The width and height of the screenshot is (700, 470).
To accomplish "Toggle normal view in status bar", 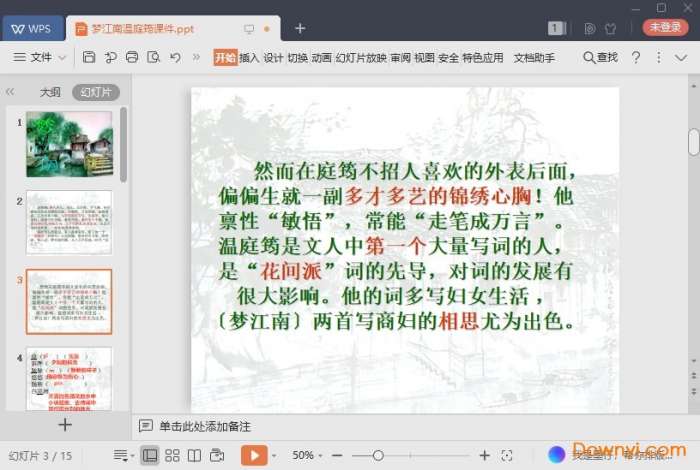I will pyautogui.click(x=150, y=455).
